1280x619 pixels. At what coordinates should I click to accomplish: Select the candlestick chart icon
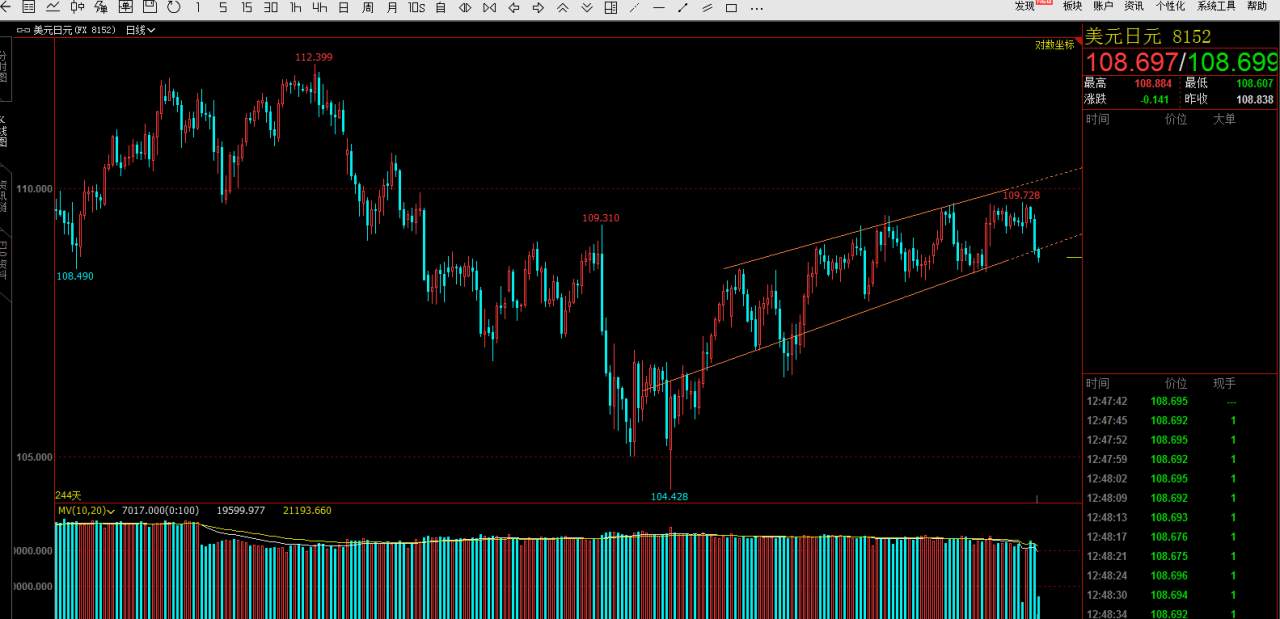pyautogui.click(x=77, y=7)
